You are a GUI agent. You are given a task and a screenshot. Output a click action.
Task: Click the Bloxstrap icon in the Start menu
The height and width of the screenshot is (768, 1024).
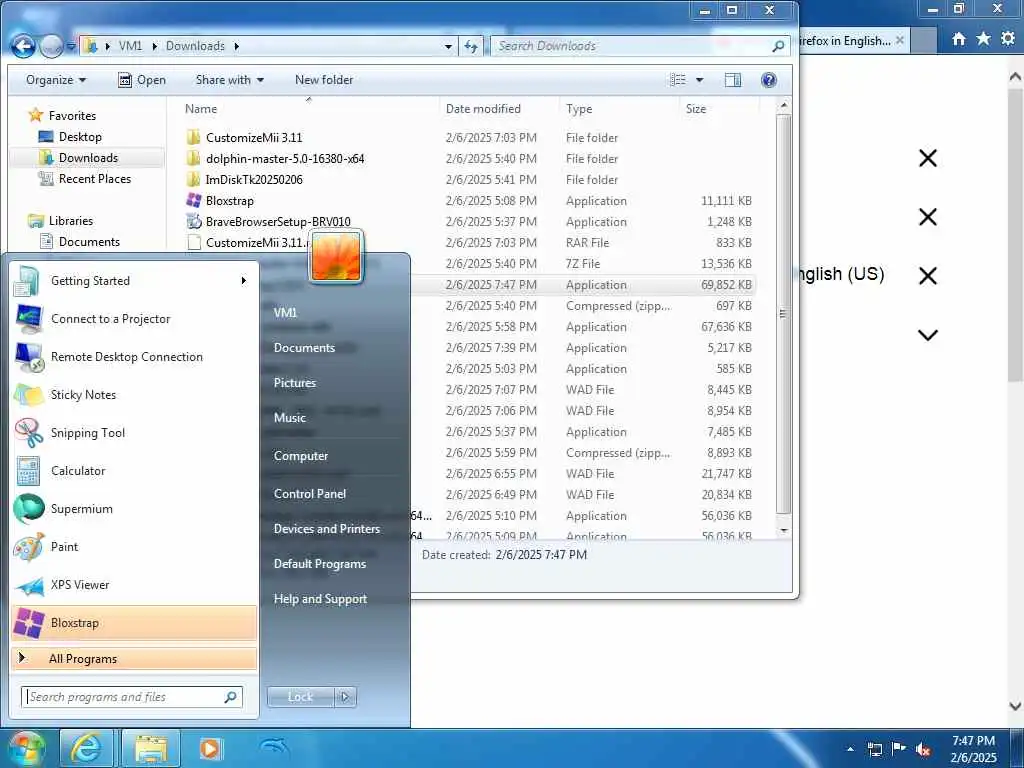pyautogui.click(x=29, y=623)
